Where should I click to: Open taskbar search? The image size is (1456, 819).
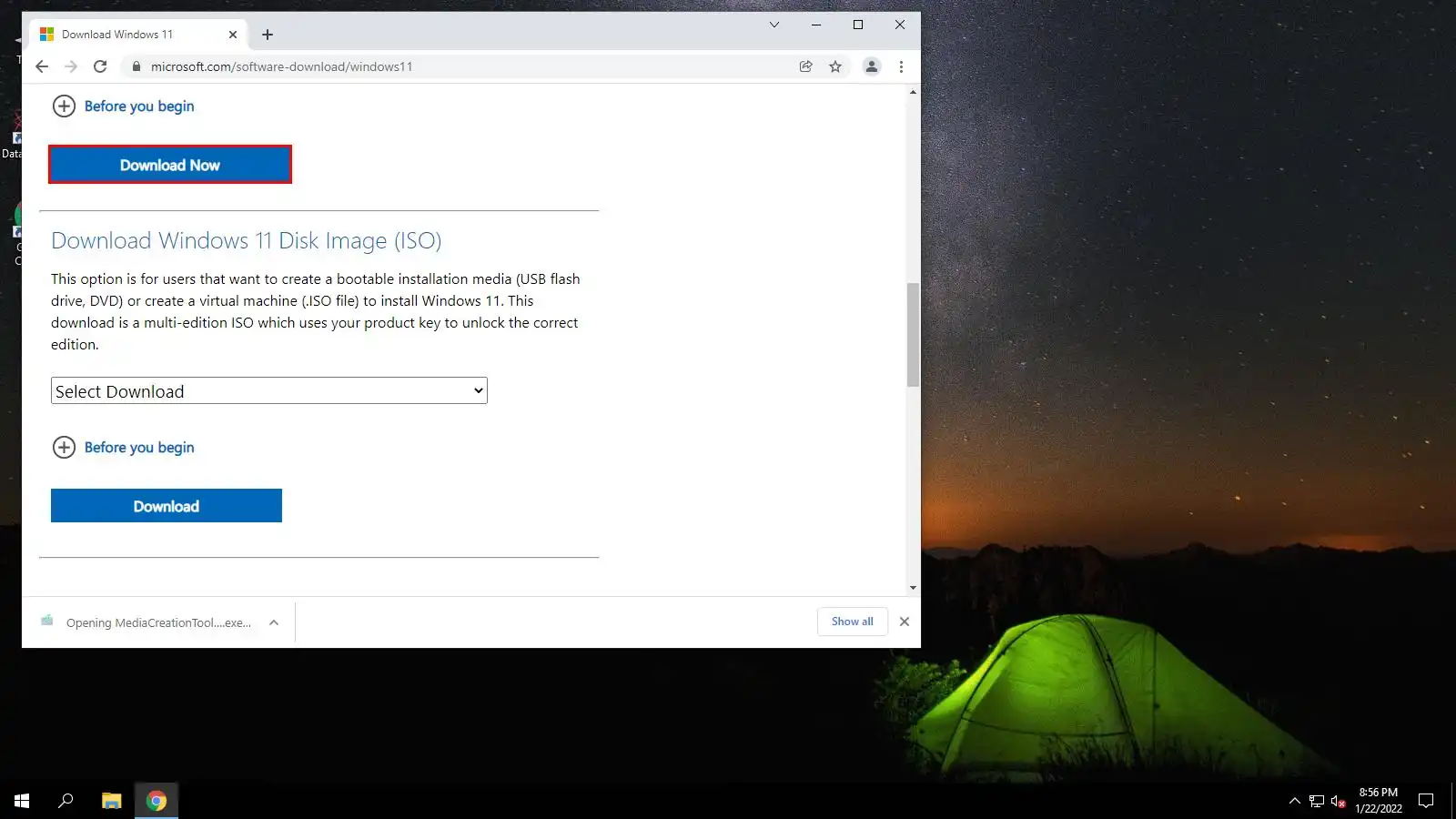[66, 801]
